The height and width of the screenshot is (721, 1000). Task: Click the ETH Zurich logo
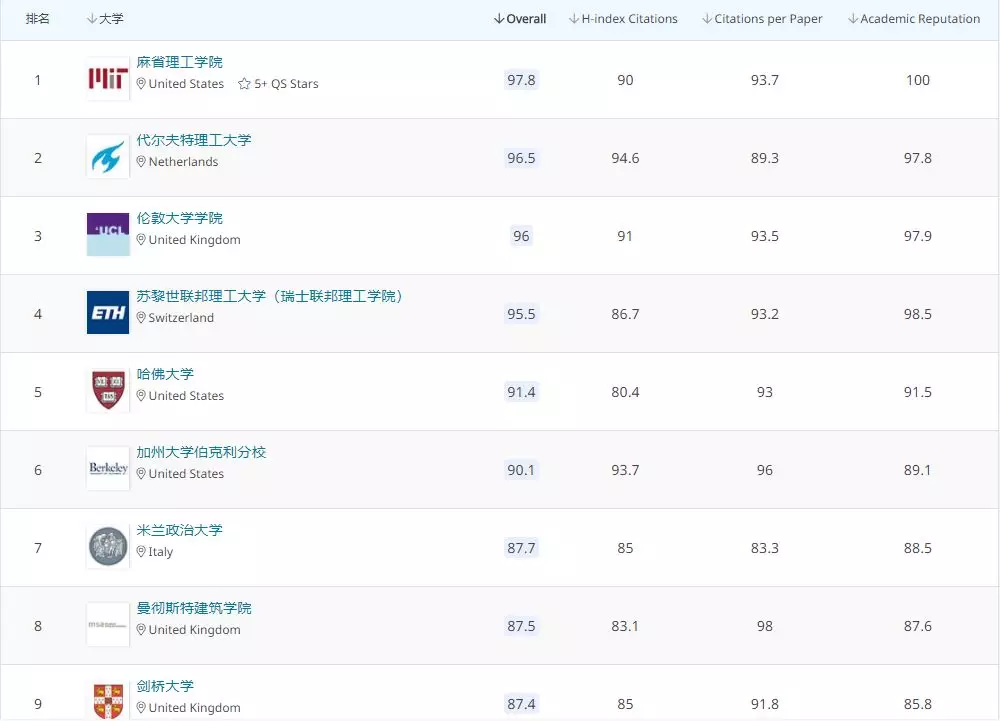tap(107, 313)
